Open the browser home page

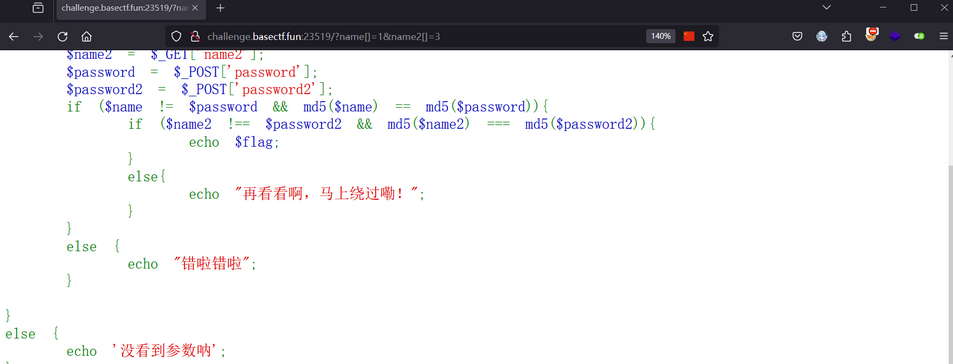coord(86,36)
